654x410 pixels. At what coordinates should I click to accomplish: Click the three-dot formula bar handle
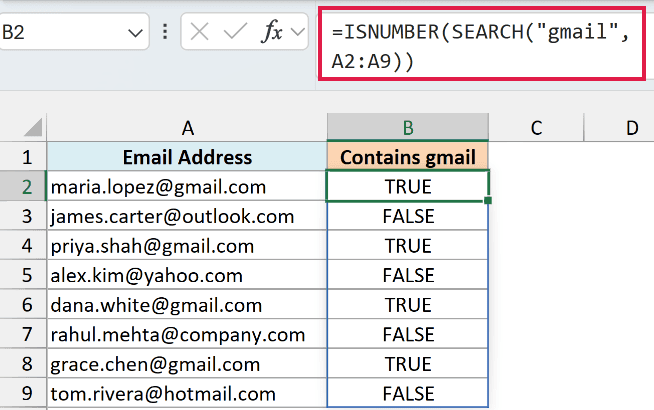click(165, 32)
